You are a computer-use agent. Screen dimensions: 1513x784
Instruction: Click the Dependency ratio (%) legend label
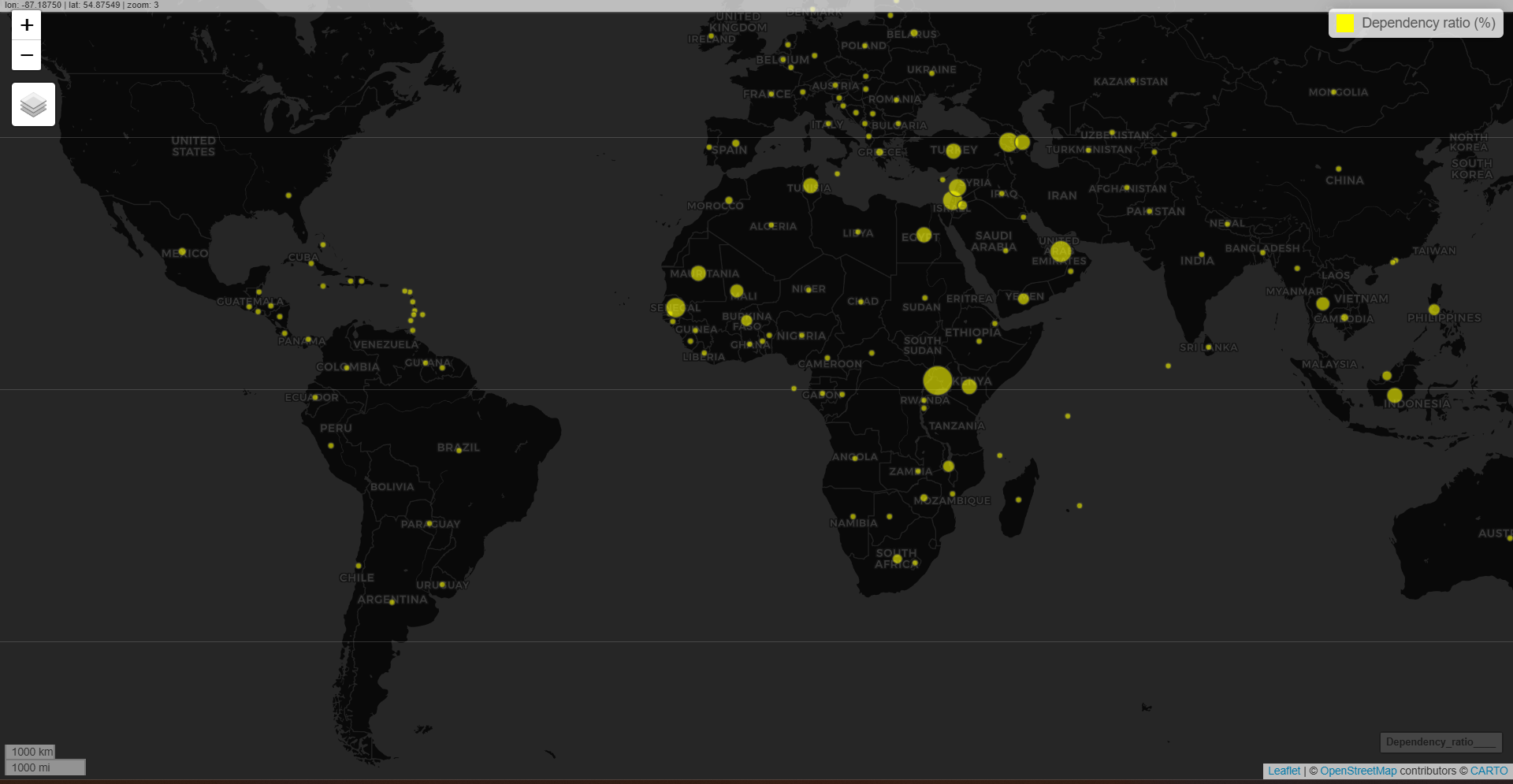point(1428,23)
